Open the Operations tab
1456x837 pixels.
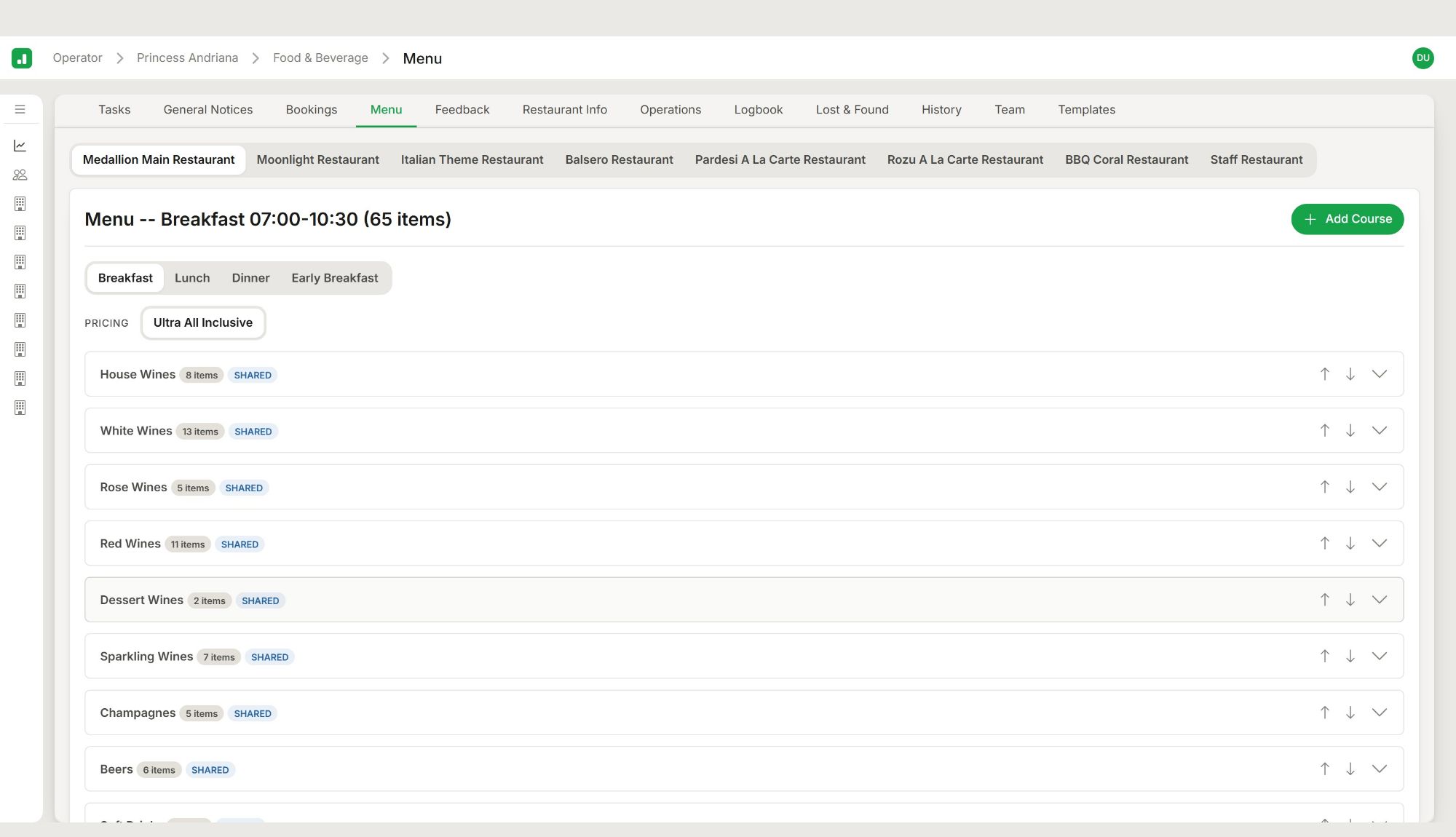pos(670,110)
